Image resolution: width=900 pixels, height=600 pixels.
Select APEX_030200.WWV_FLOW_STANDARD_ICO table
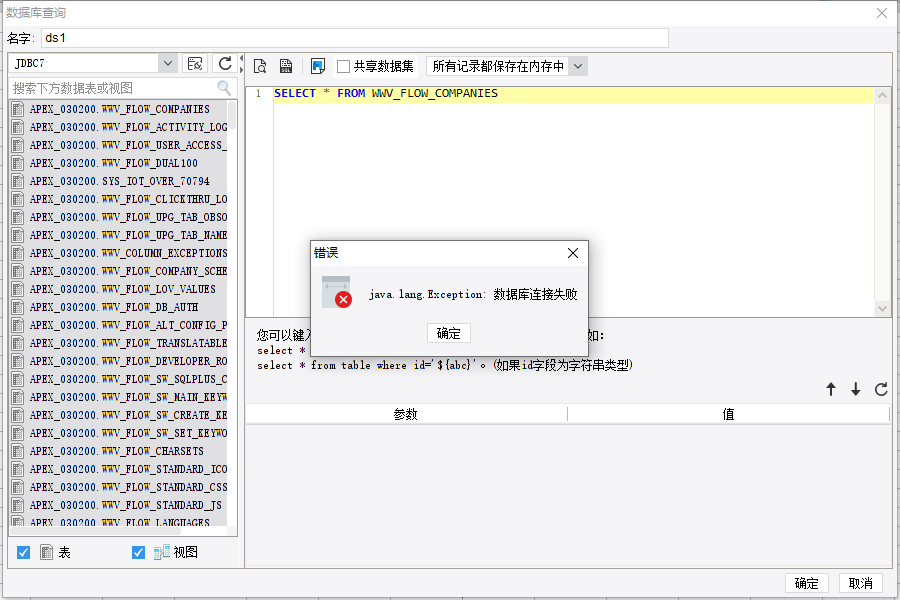[118, 469]
